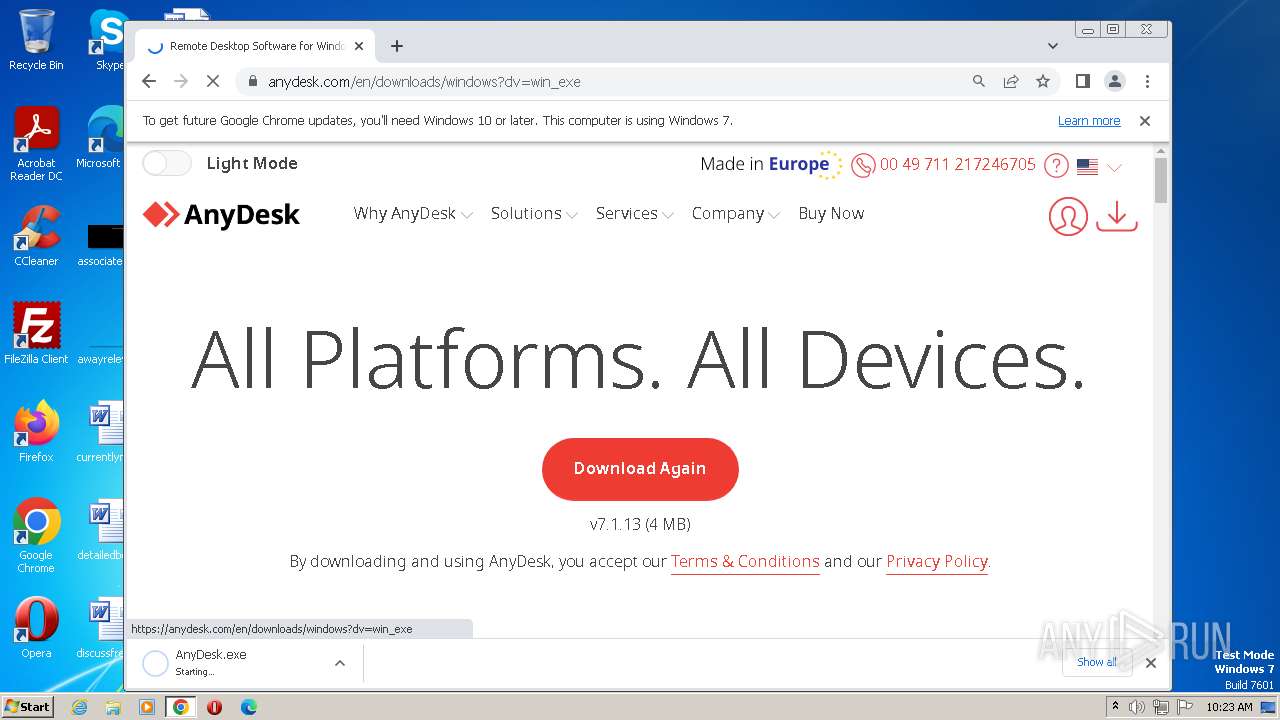Open the Windows Start menu

coord(27,706)
